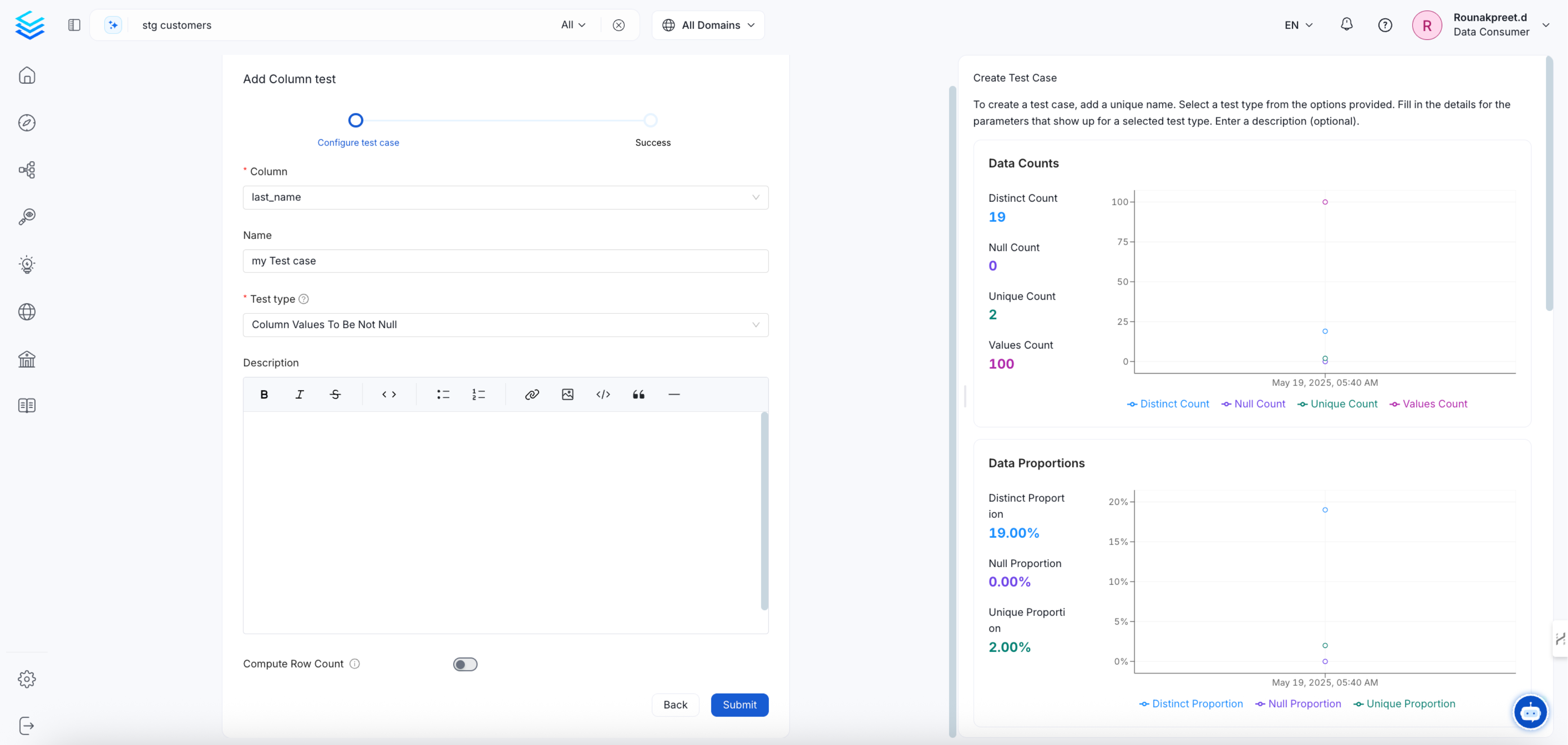Open the Column dropdown showing last_name
Image resolution: width=1568 pixels, height=745 pixels.
[505, 197]
